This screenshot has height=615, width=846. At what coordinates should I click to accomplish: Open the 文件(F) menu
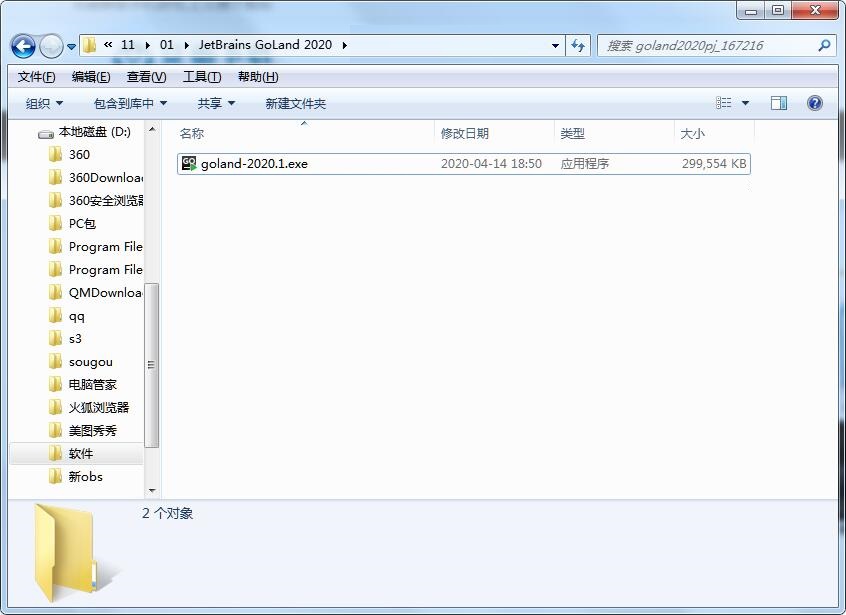(x=36, y=77)
